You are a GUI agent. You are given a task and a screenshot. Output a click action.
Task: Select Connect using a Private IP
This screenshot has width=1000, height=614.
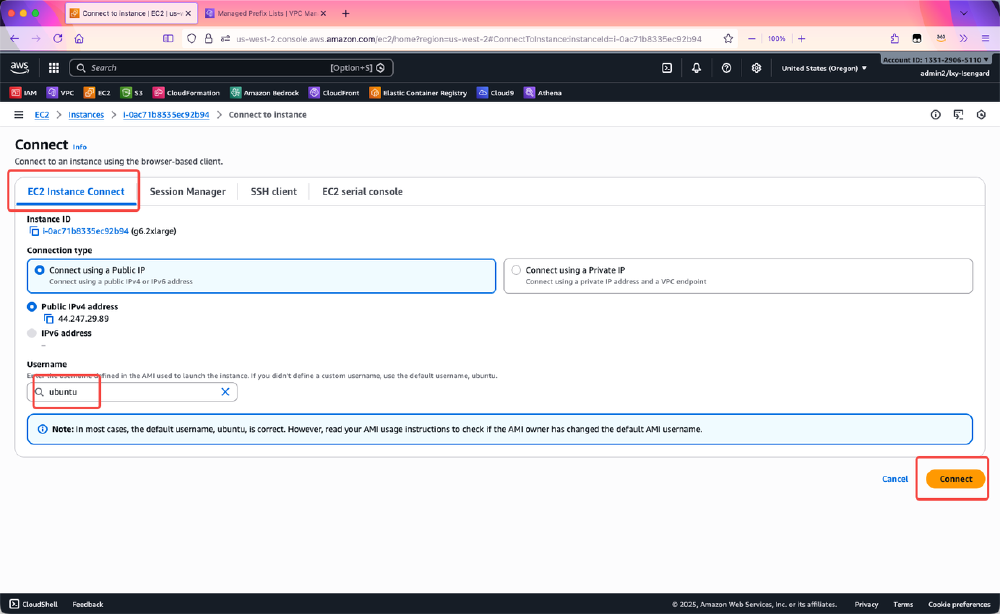(516, 269)
